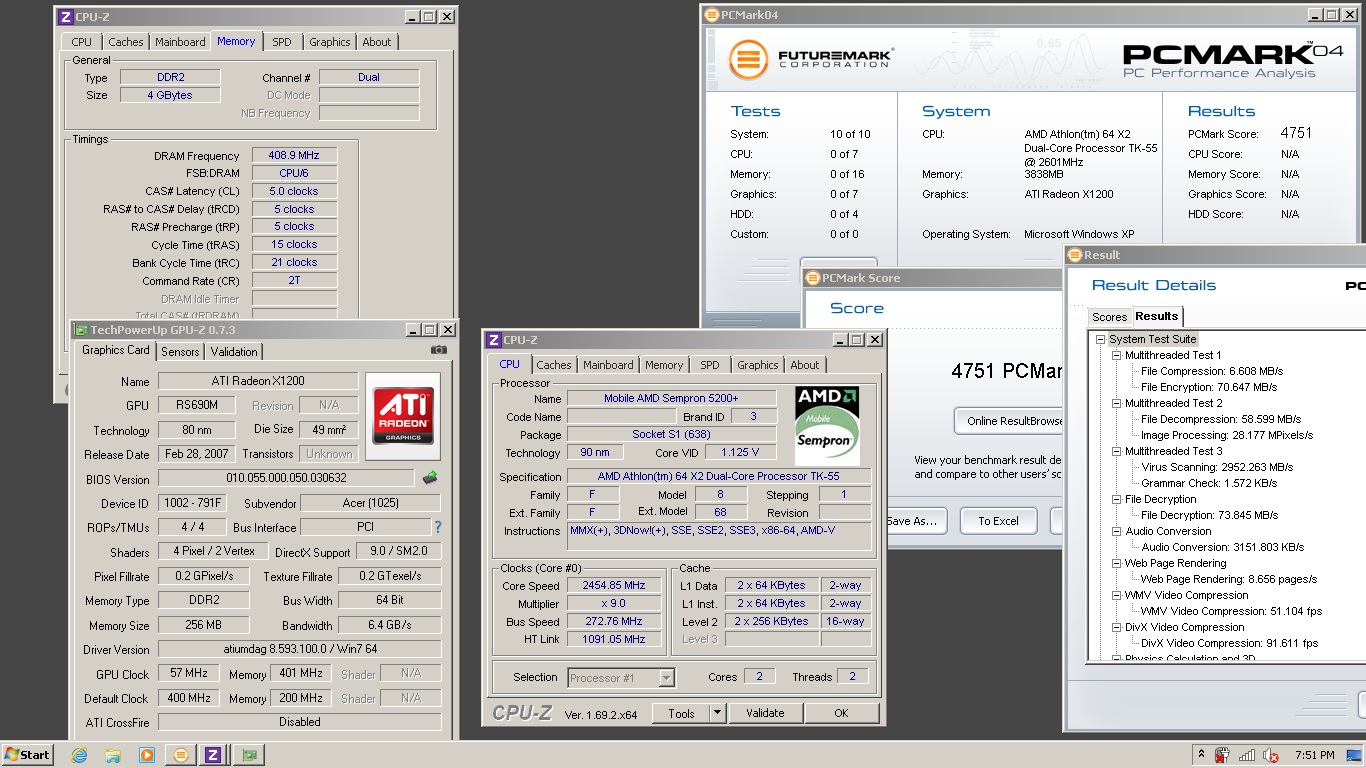1366x768 pixels.
Task: Collapse the Multithreaded Test 2 node
Action: [1117, 403]
